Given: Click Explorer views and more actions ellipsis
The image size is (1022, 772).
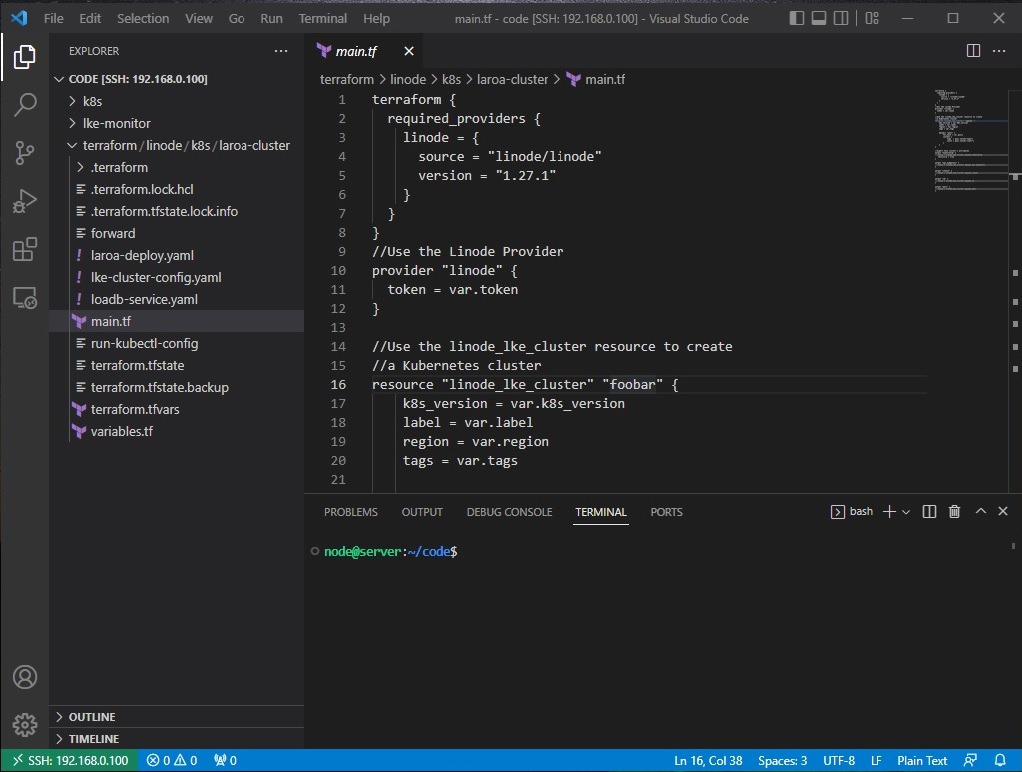Looking at the screenshot, I should [x=281, y=51].
